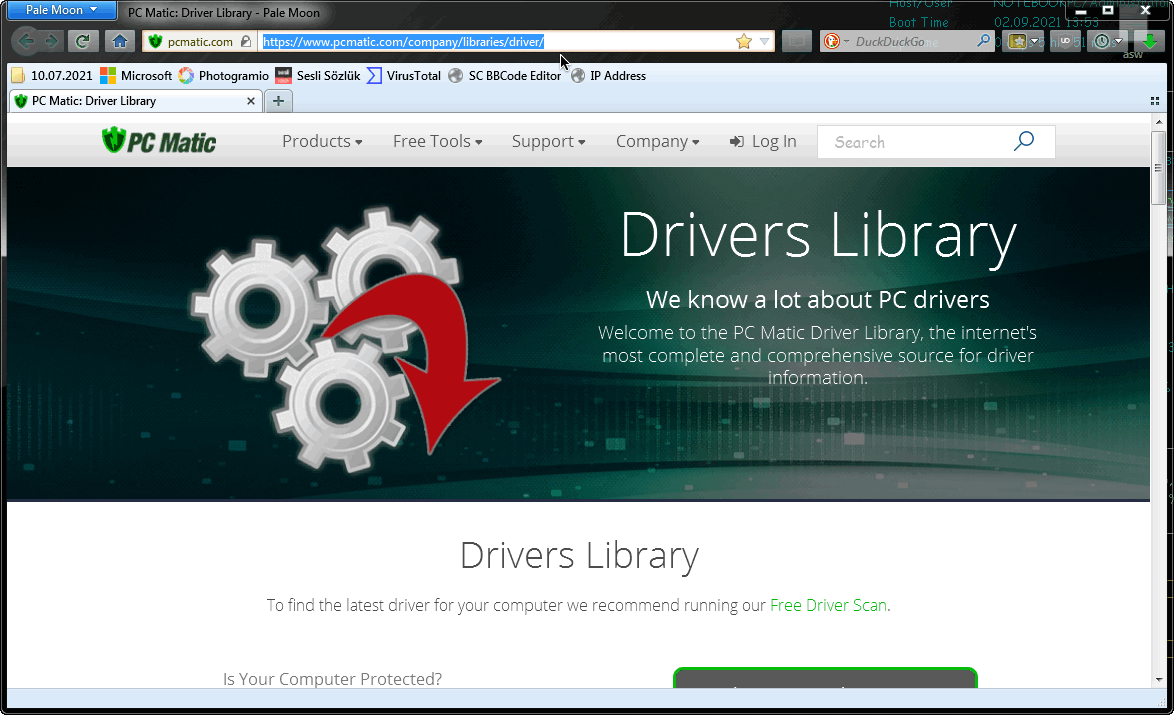Reload the current page
The height and width of the screenshot is (715, 1174).
(82, 41)
